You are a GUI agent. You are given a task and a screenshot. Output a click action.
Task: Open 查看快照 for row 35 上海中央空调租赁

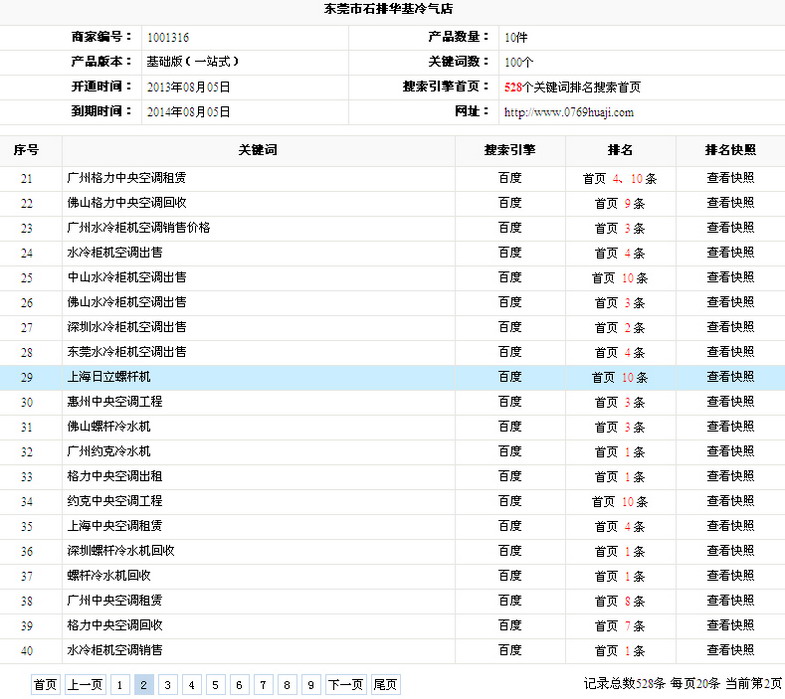pyautogui.click(x=730, y=526)
